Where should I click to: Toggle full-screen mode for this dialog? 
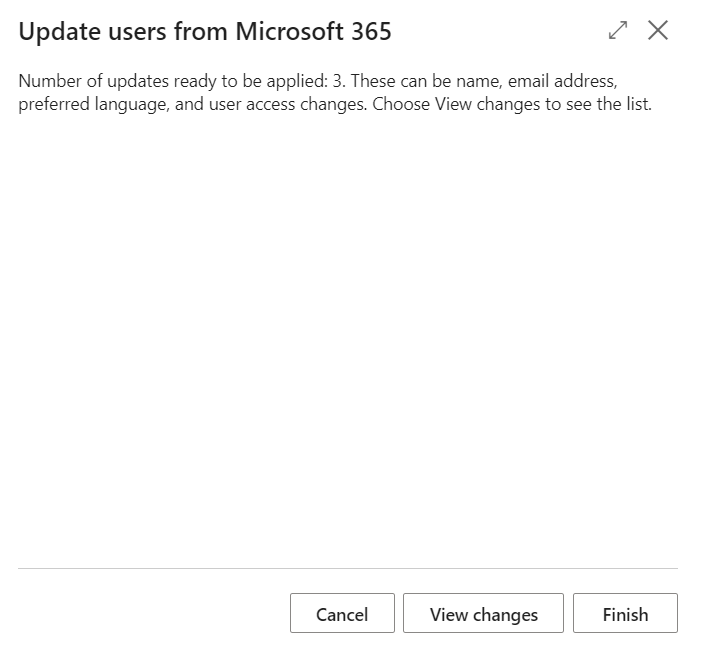618,30
